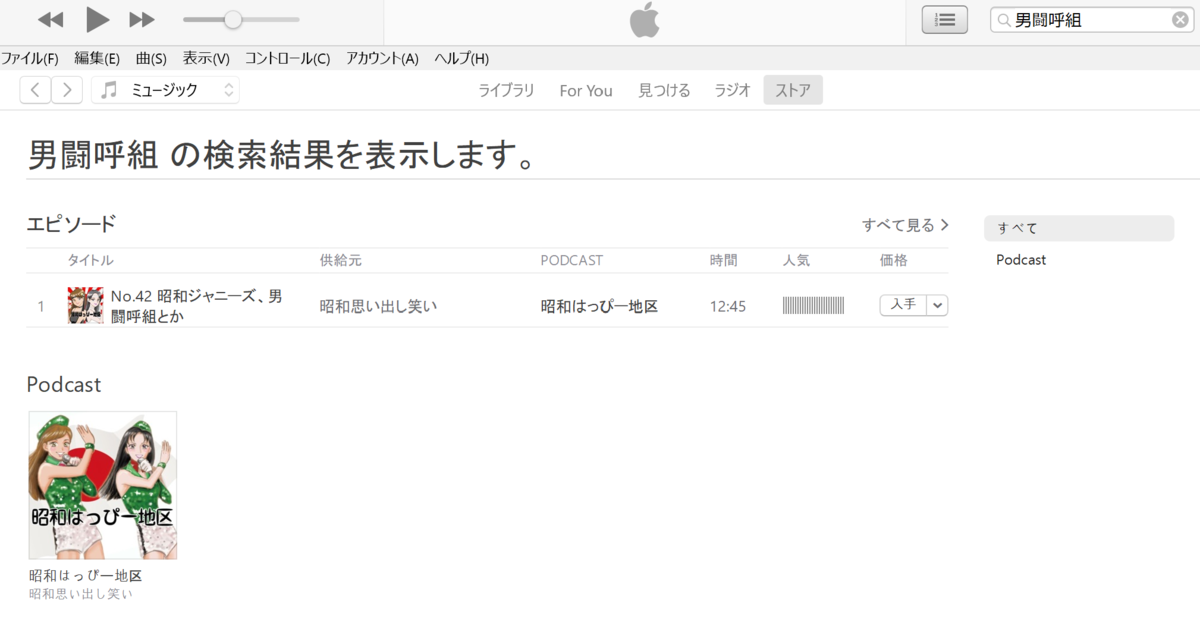Sort by the 時間 column header
This screenshot has width=1200, height=622.
(x=723, y=260)
